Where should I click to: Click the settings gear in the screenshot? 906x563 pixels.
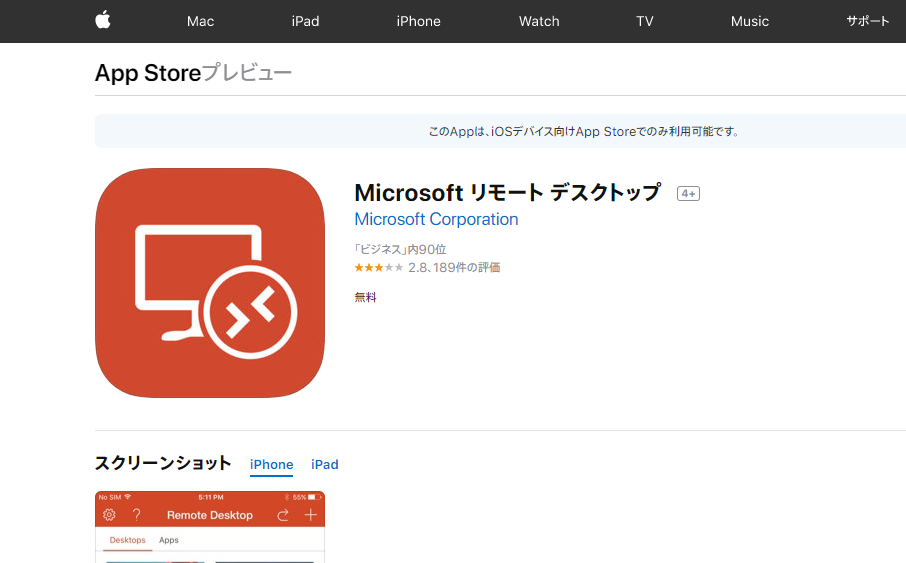[109, 515]
